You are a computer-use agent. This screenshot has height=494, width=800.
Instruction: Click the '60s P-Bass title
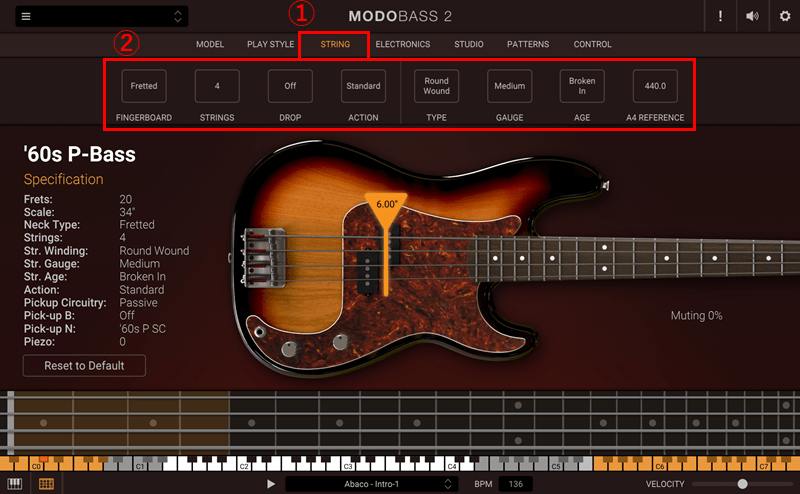(80, 155)
